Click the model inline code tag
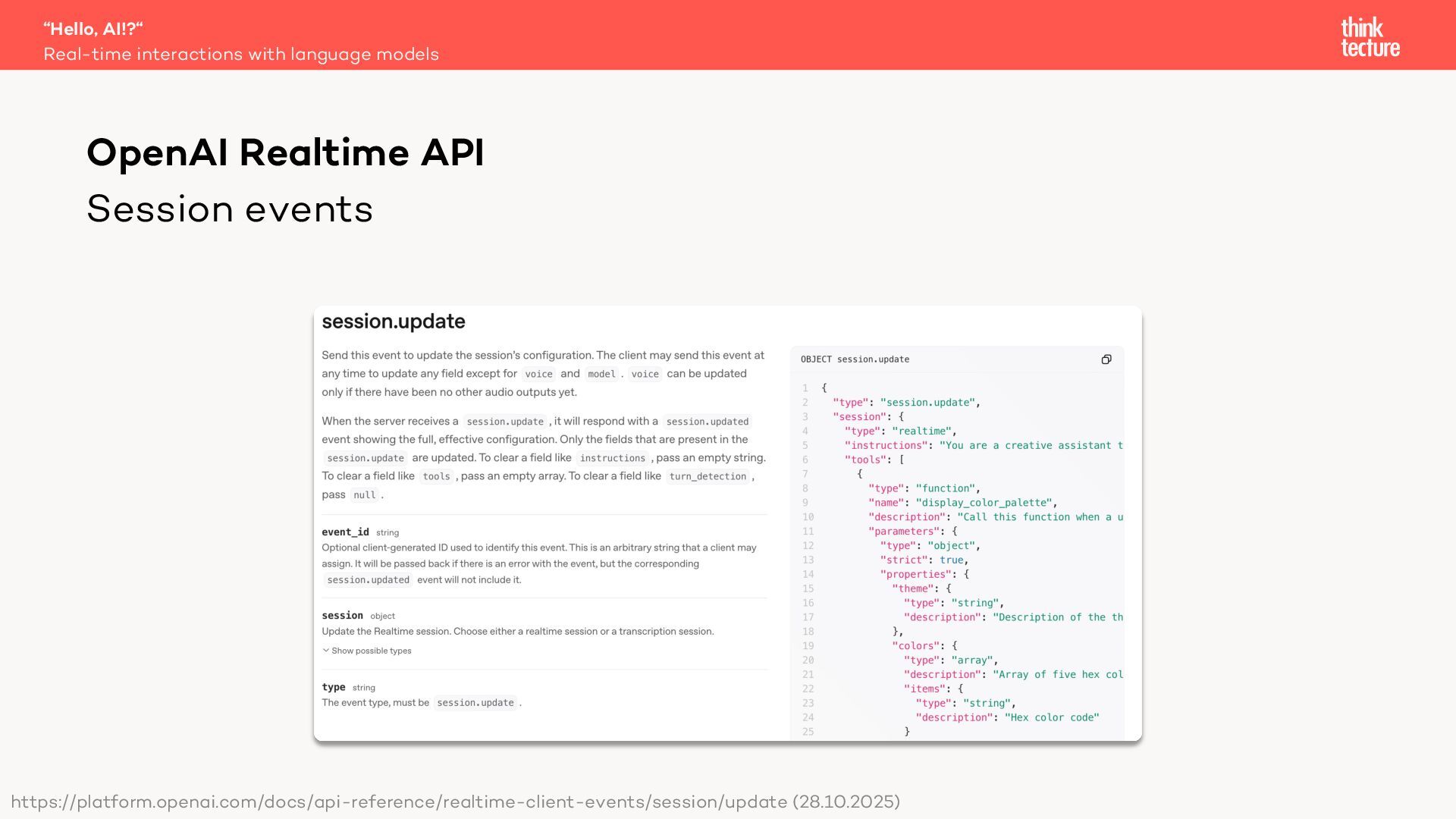The image size is (1456, 819). pos(601,374)
